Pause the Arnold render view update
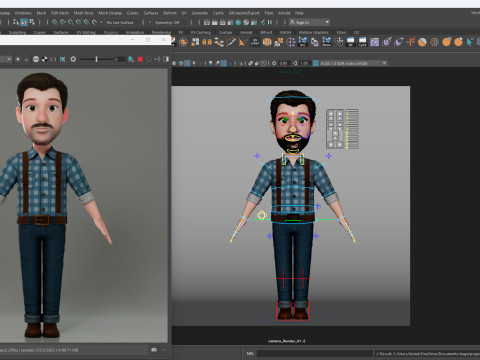The width and height of the screenshot is (480, 360). click(26, 59)
